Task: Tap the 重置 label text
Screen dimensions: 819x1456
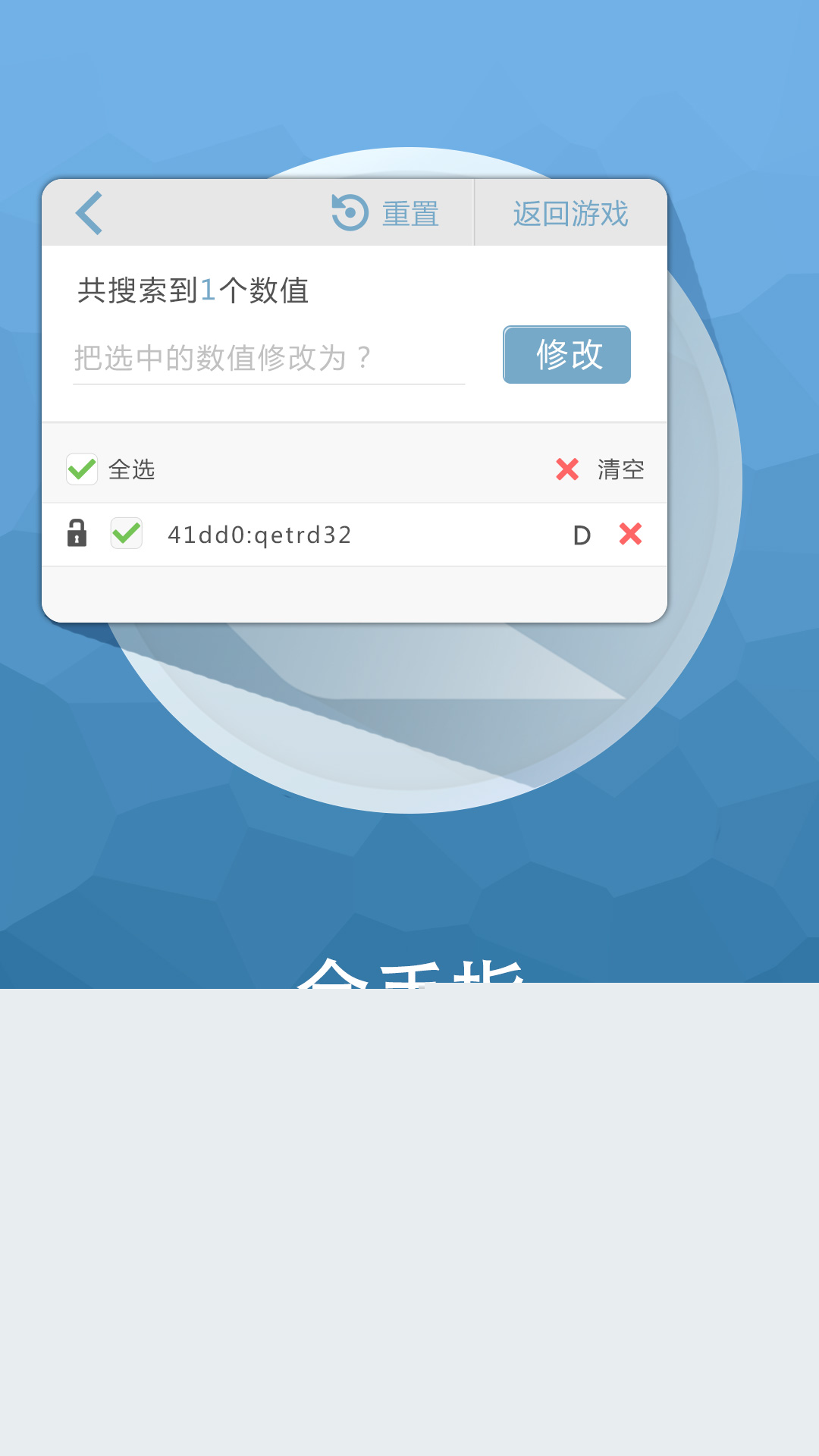Action: 410,215
